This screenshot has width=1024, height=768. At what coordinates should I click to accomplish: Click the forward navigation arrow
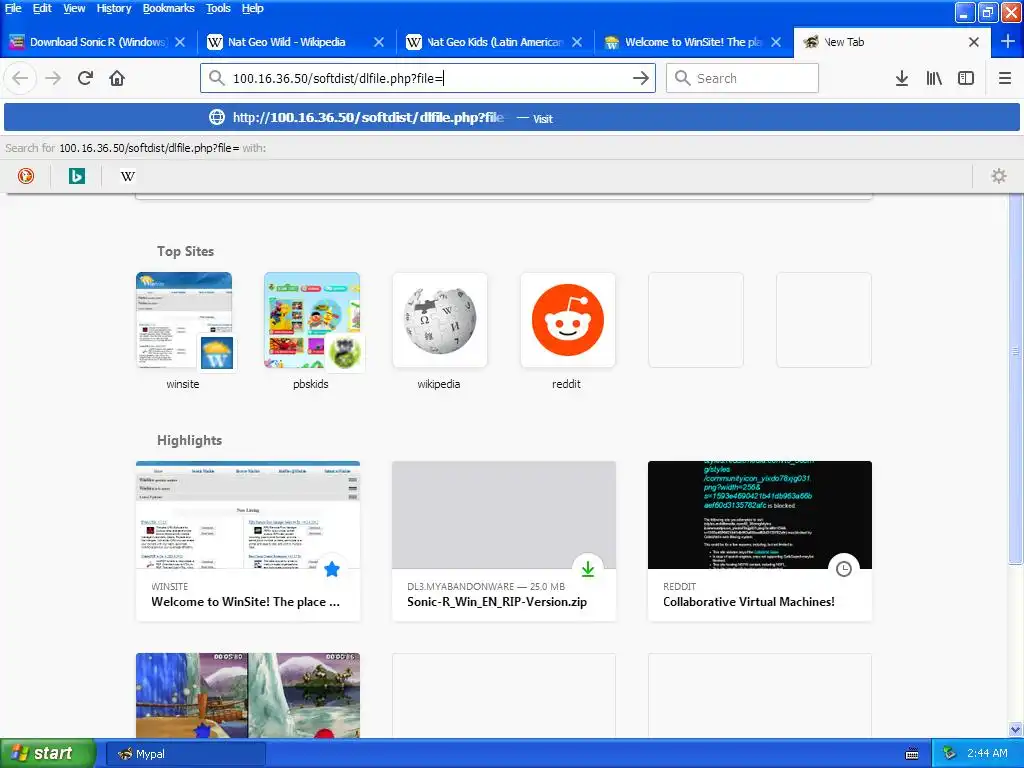coord(53,78)
